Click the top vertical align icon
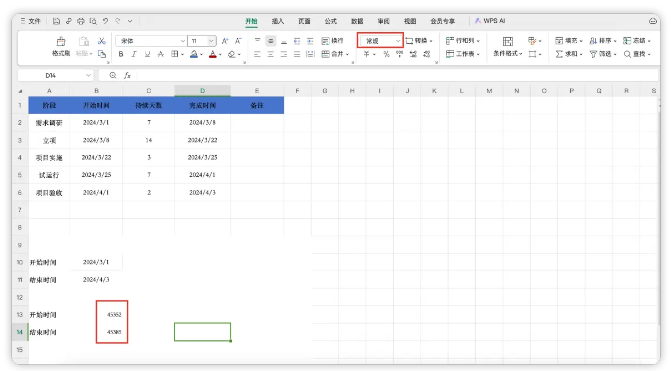The height and width of the screenshot is (371, 671). (x=257, y=41)
